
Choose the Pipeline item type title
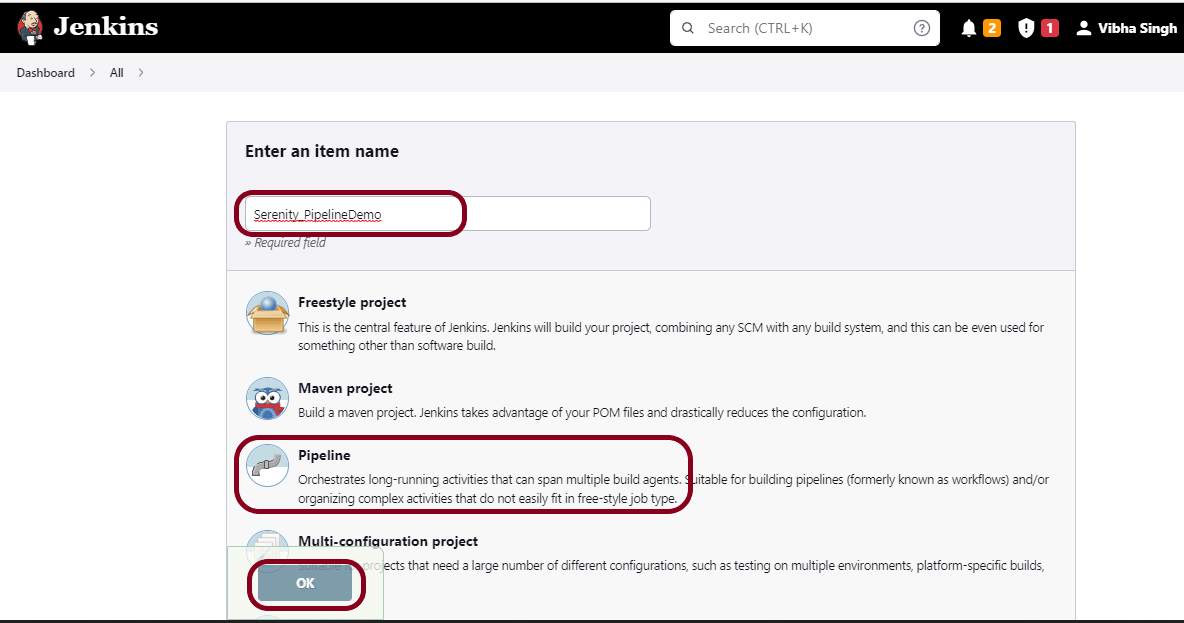[x=324, y=455]
